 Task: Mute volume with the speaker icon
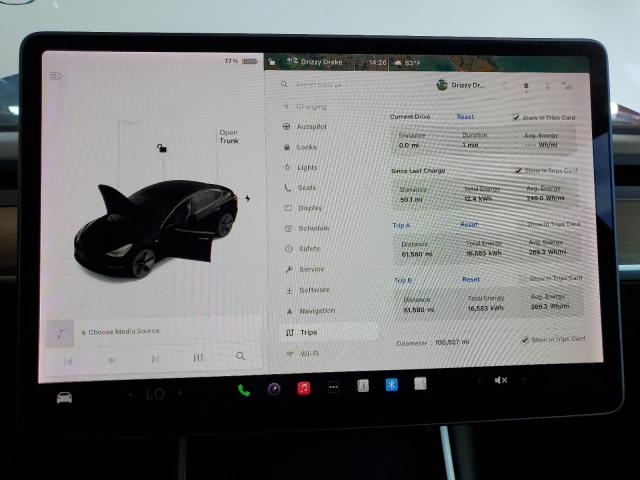coord(500,380)
